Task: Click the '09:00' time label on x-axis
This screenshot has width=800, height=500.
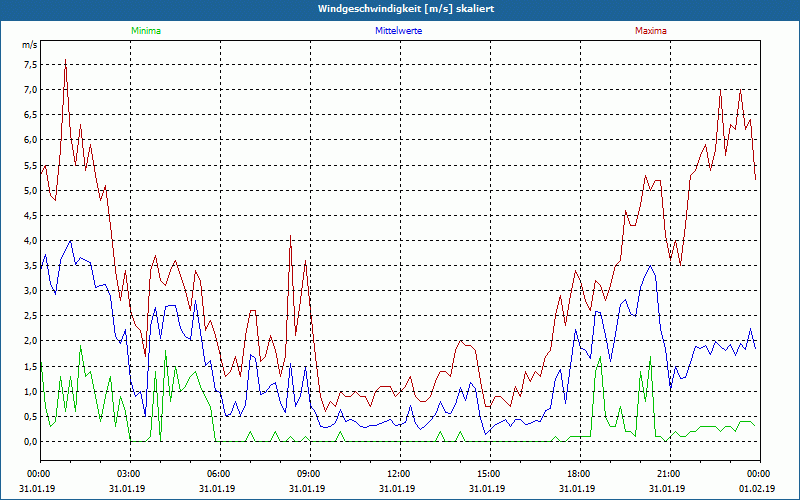Action: (x=310, y=474)
